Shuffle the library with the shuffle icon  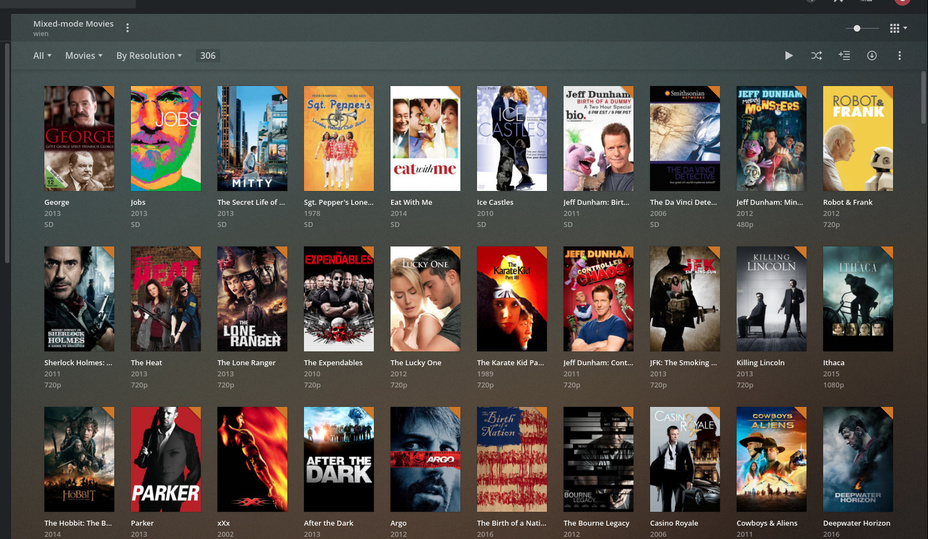pyautogui.click(x=816, y=56)
